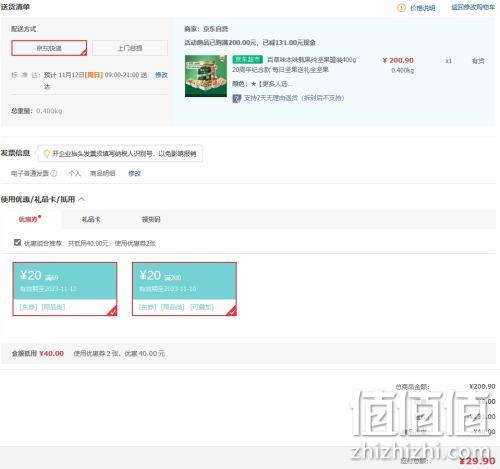
Task: Select 京东快递 delivery method
Action: 49,48
